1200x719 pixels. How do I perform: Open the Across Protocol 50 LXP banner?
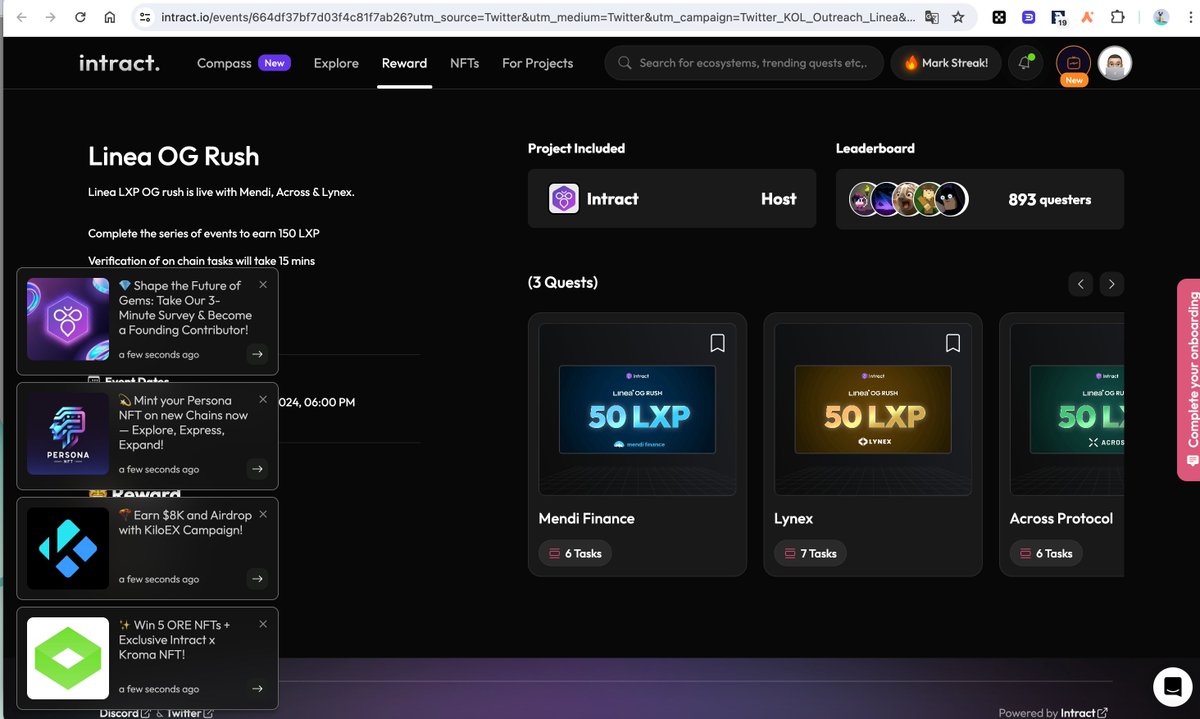[x=1077, y=409]
